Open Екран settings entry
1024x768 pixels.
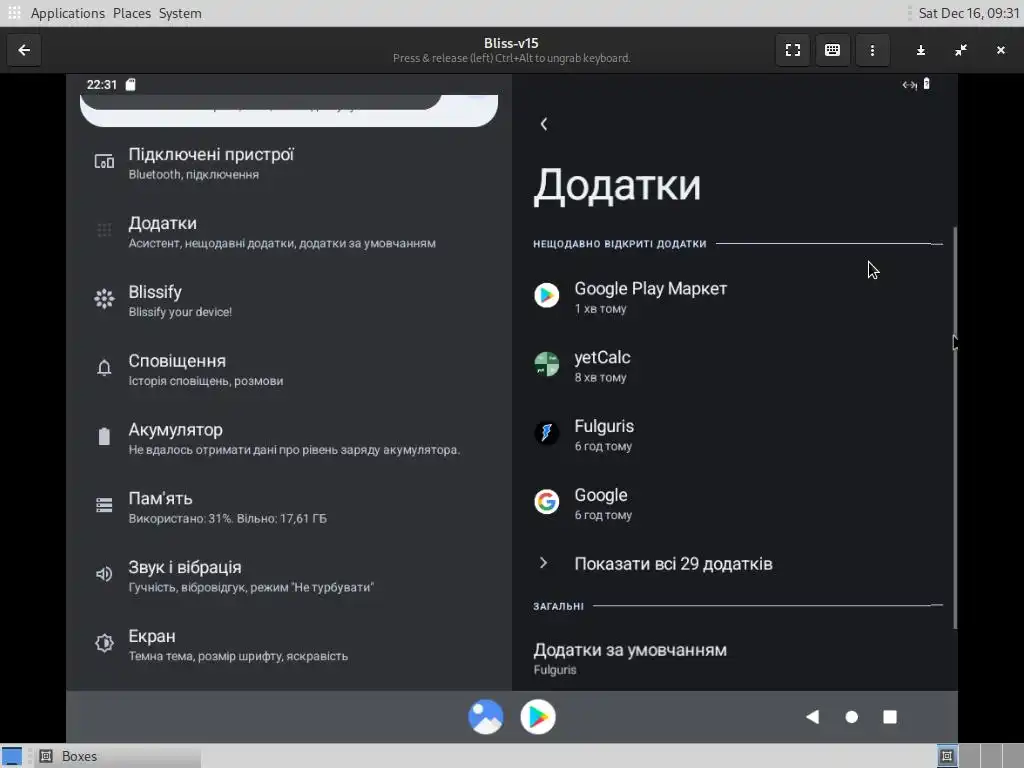point(289,645)
